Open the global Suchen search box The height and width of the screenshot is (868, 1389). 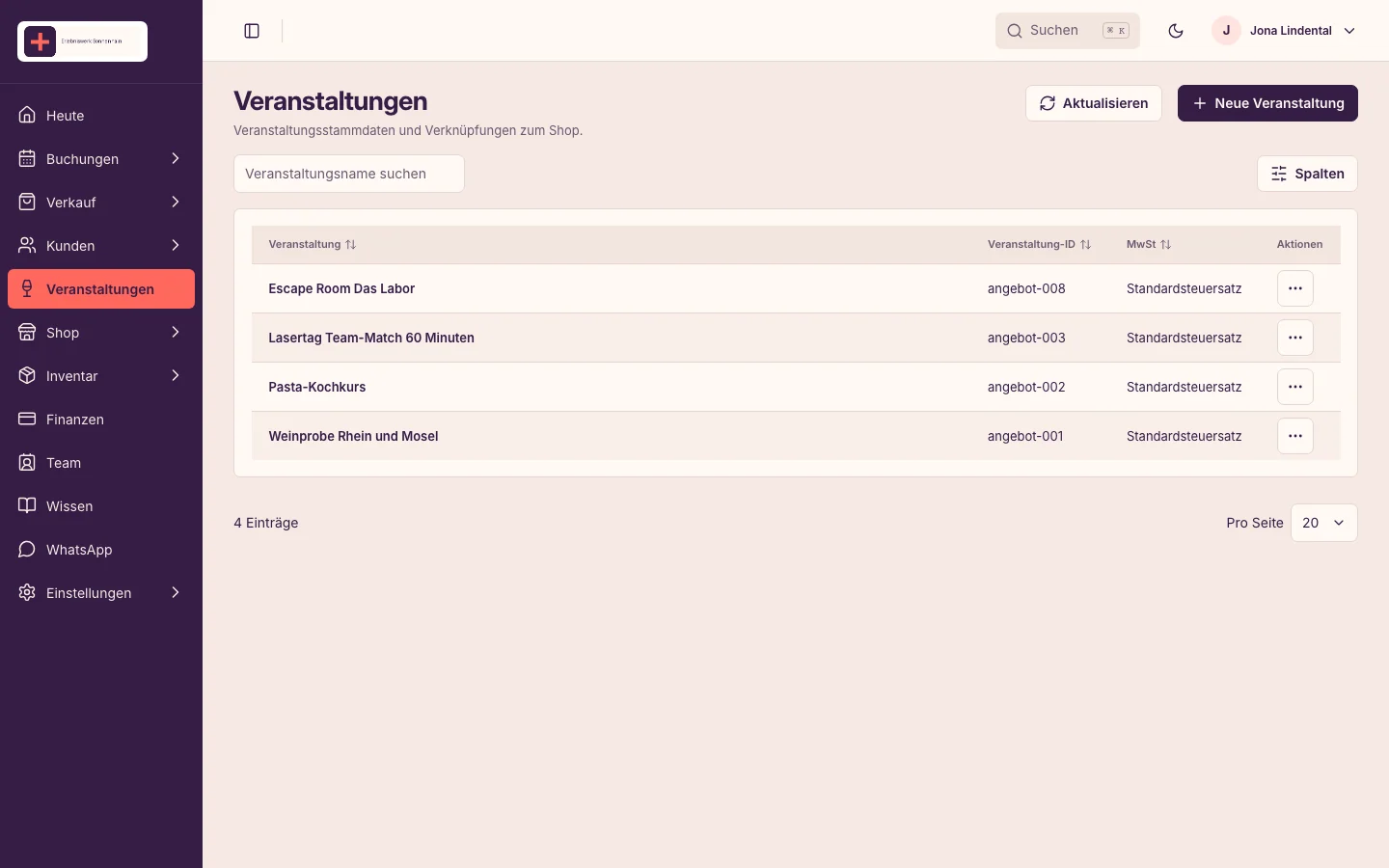click(1068, 31)
